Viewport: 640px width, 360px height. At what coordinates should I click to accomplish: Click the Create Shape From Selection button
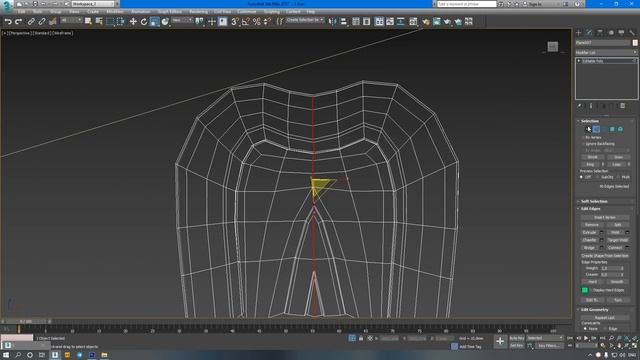point(605,256)
